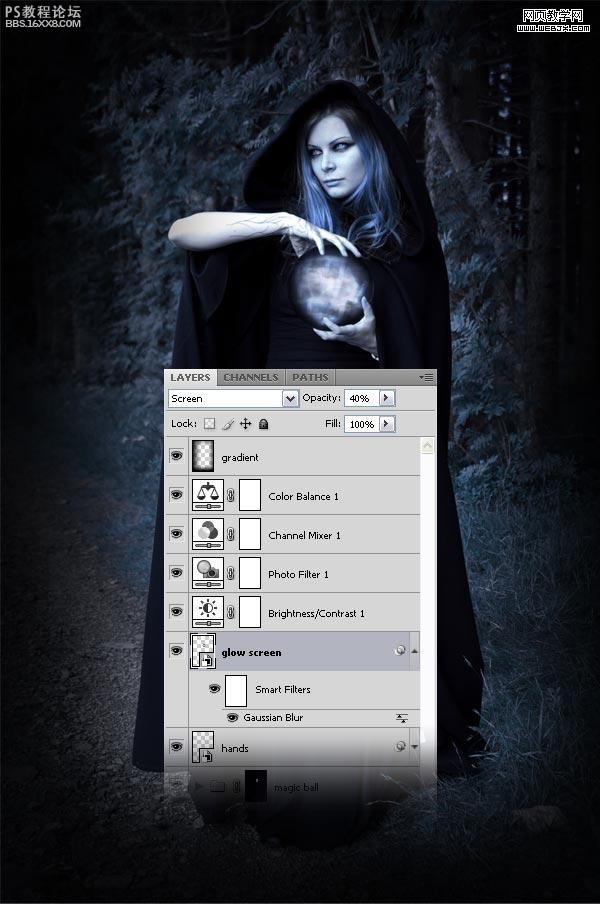Toggle Gaussian Blur filter visibility
Viewport: 600px width, 904px height.
click(x=233, y=717)
